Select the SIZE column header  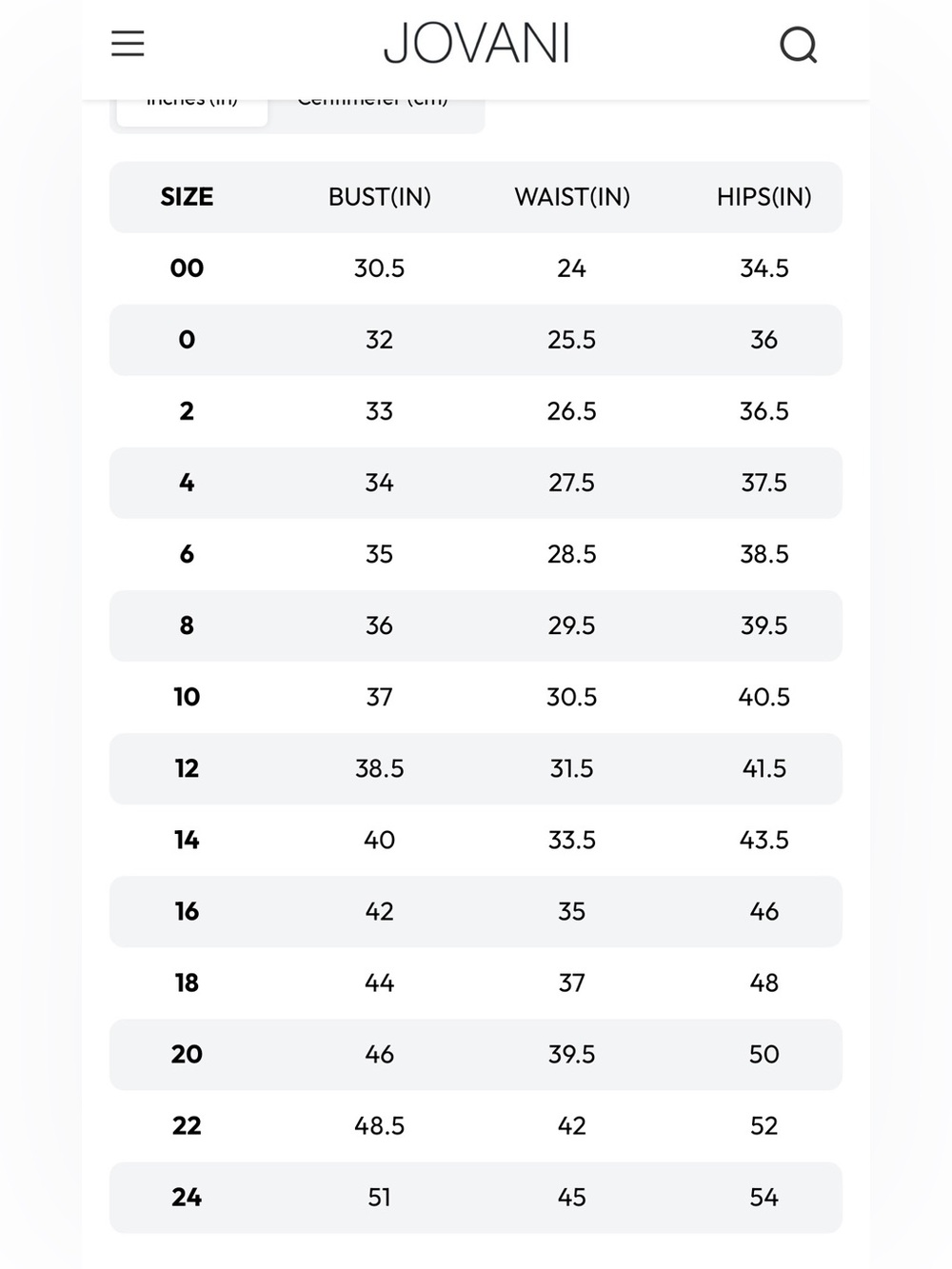(x=187, y=197)
